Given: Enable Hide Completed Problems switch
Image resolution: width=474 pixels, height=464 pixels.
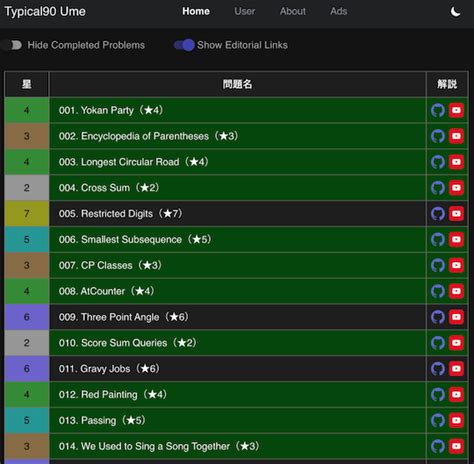Looking at the screenshot, I should (12, 45).
